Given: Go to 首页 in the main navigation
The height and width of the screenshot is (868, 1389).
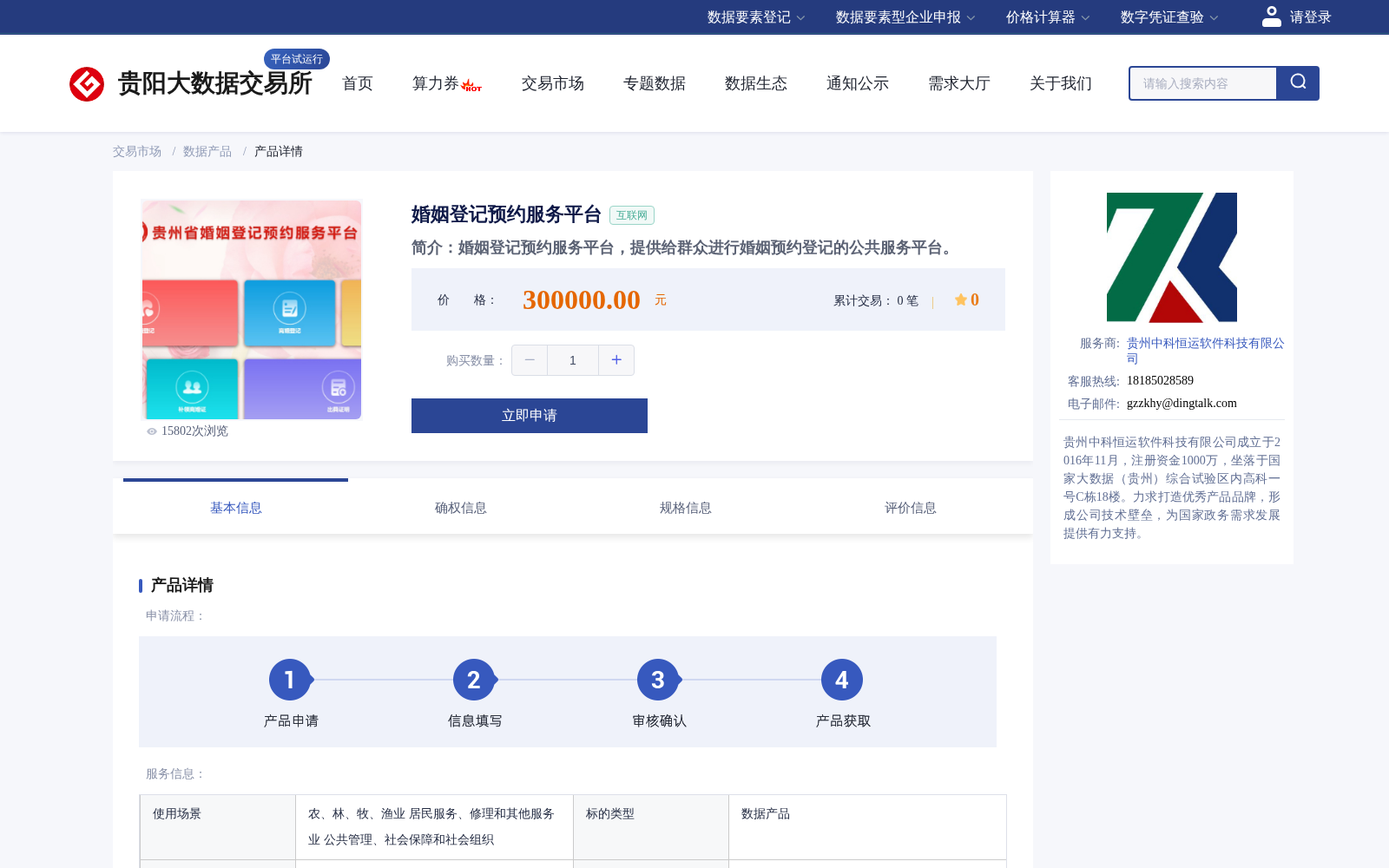Looking at the screenshot, I should [x=358, y=83].
